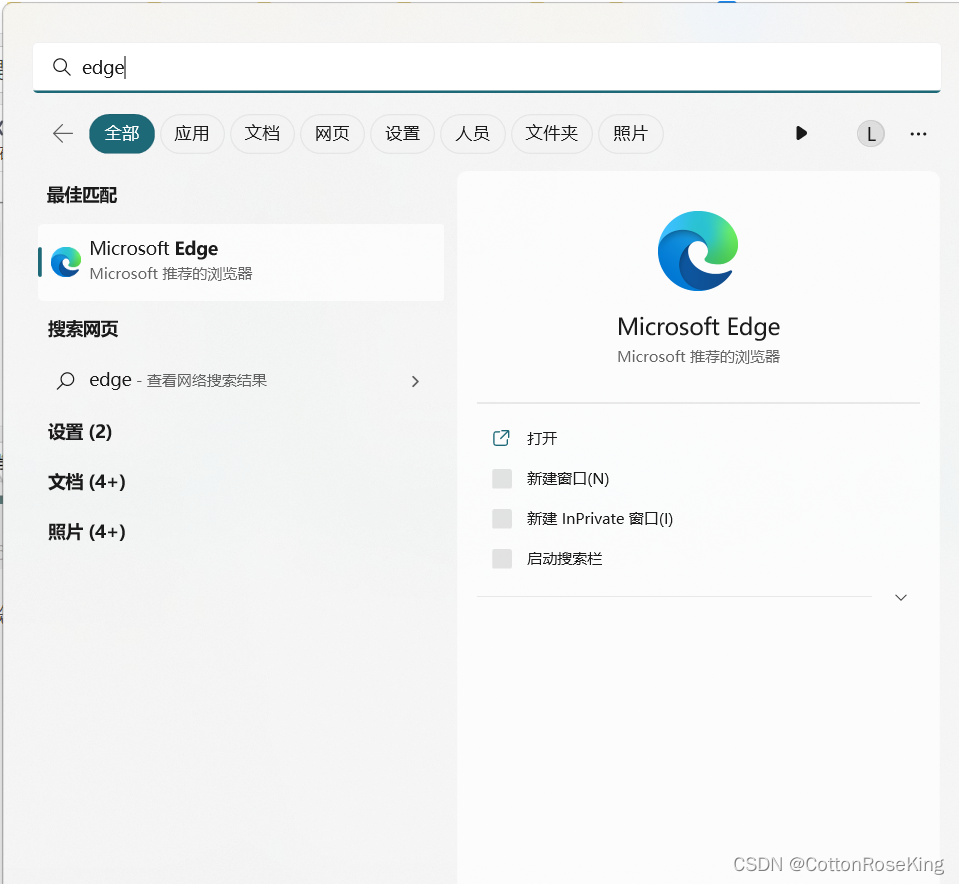
Task: Click the large Edge logo in preview pane
Action: (698, 251)
